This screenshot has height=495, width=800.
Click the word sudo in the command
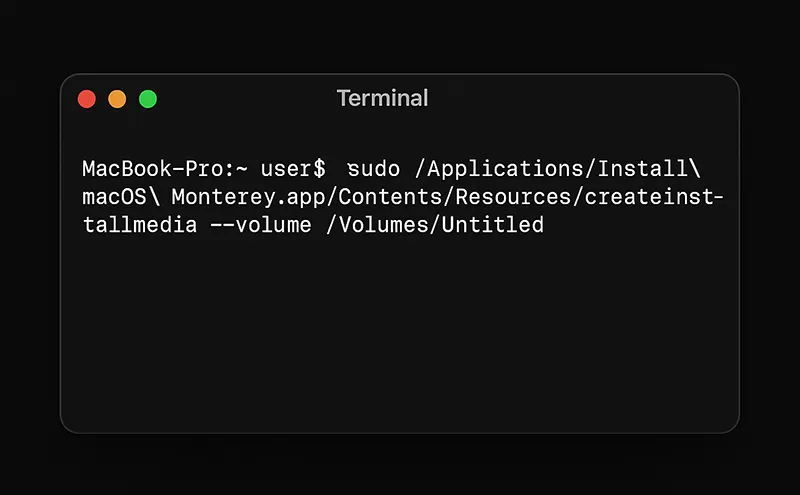click(x=374, y=169)
